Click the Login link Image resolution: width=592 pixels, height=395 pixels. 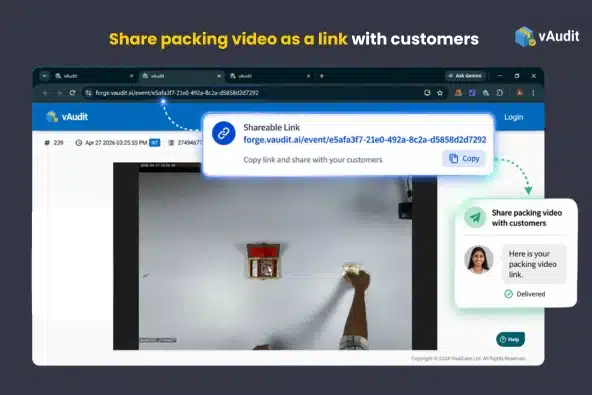coord(513,117)
